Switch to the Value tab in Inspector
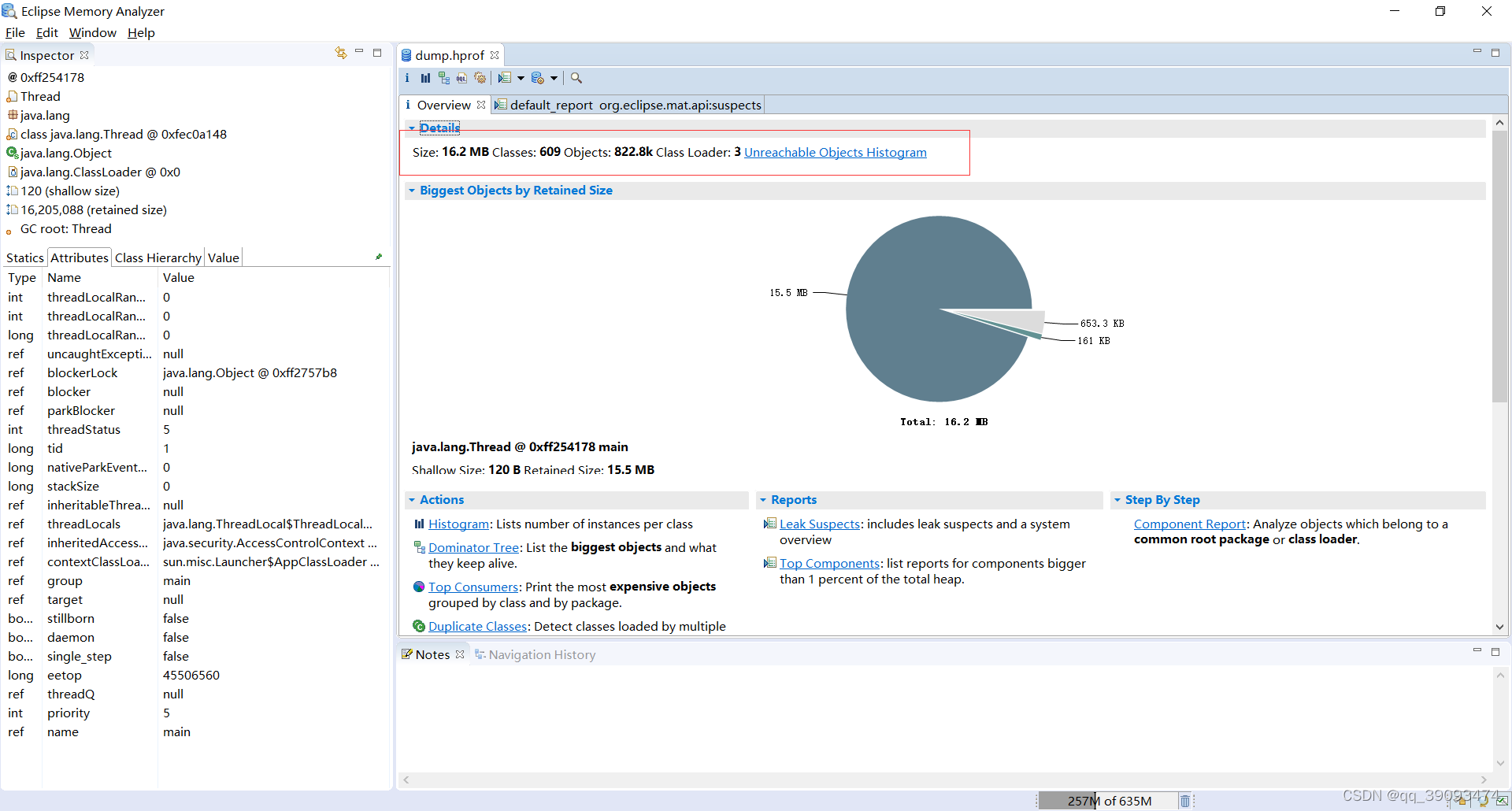 click(224, 257)
